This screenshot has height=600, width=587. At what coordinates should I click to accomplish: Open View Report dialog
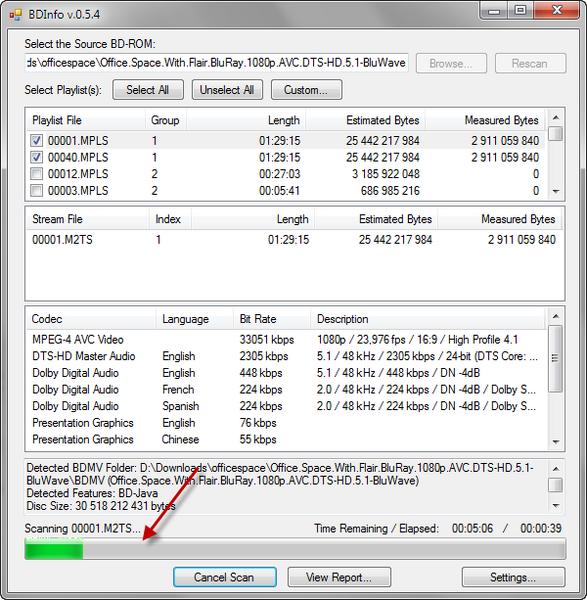point(339,577)
